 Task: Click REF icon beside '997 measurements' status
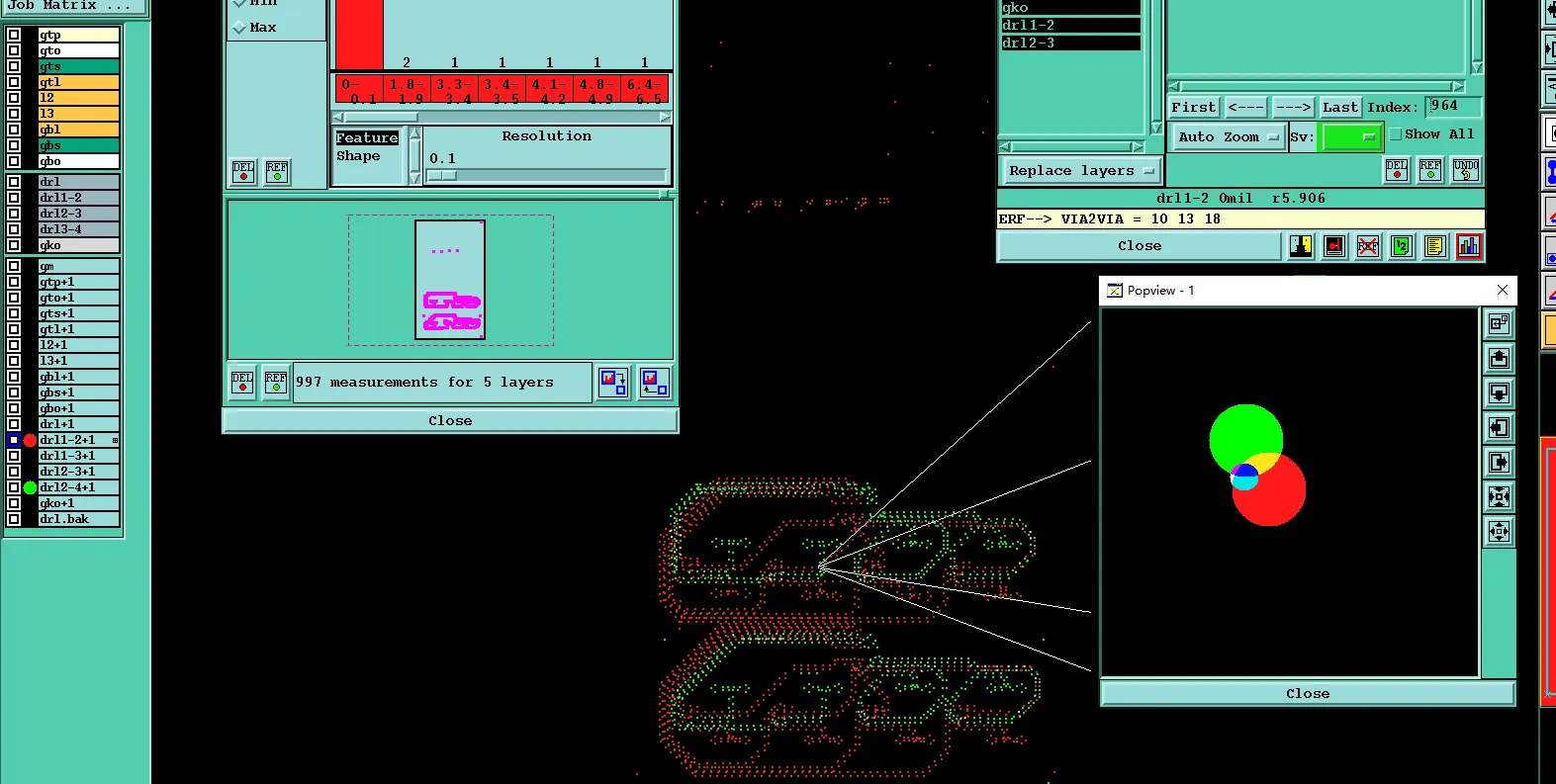tap(276, 383)
